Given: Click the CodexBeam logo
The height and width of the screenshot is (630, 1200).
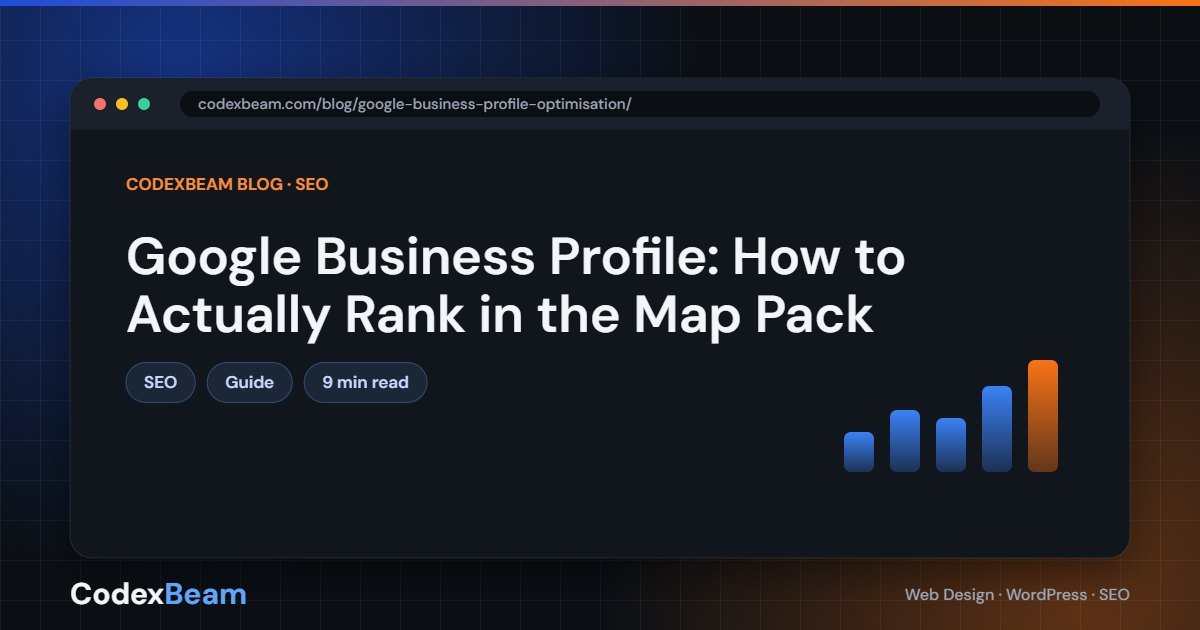Looking at the screenshot, I should click(158, 594).
